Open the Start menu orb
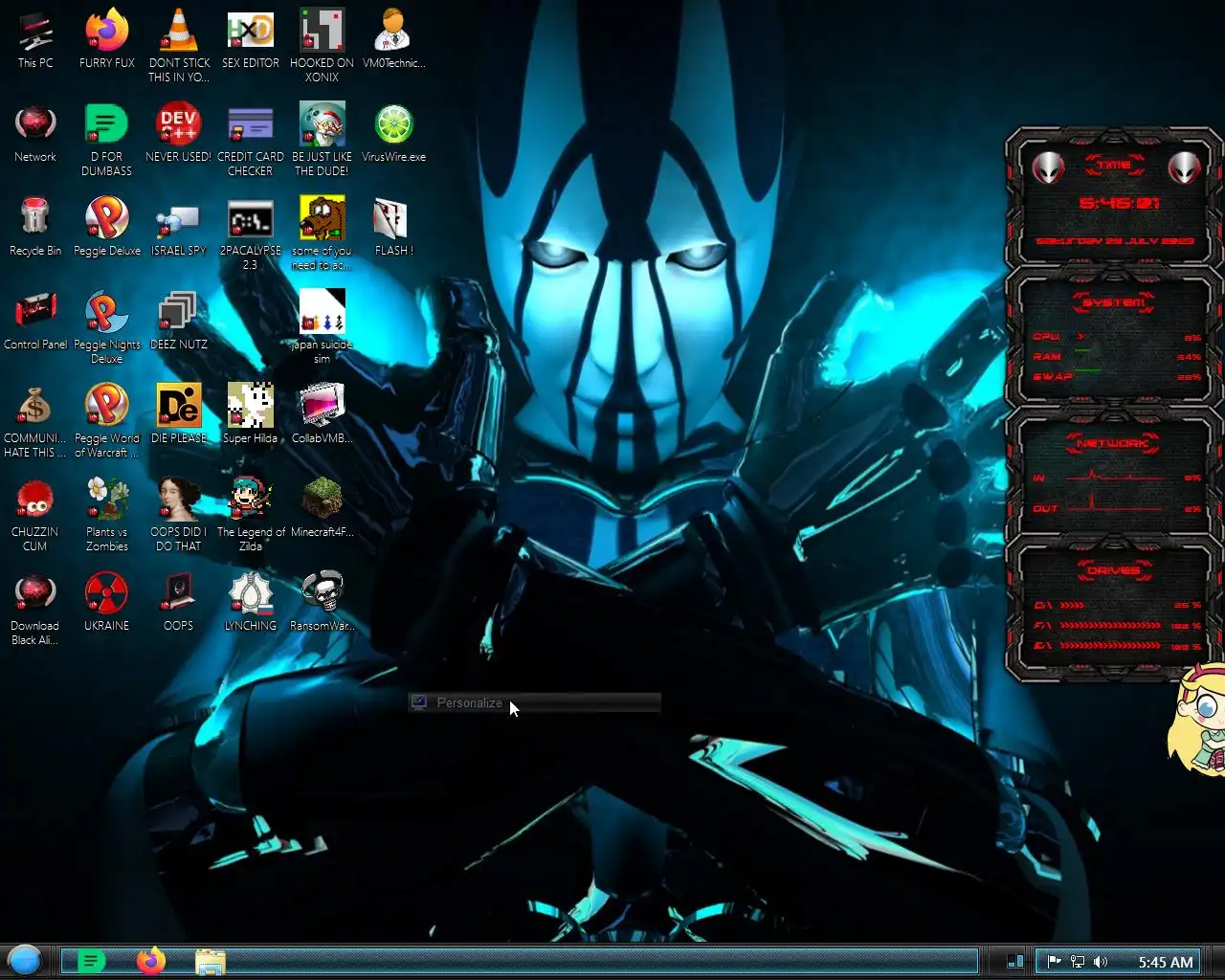 (25, 960)
